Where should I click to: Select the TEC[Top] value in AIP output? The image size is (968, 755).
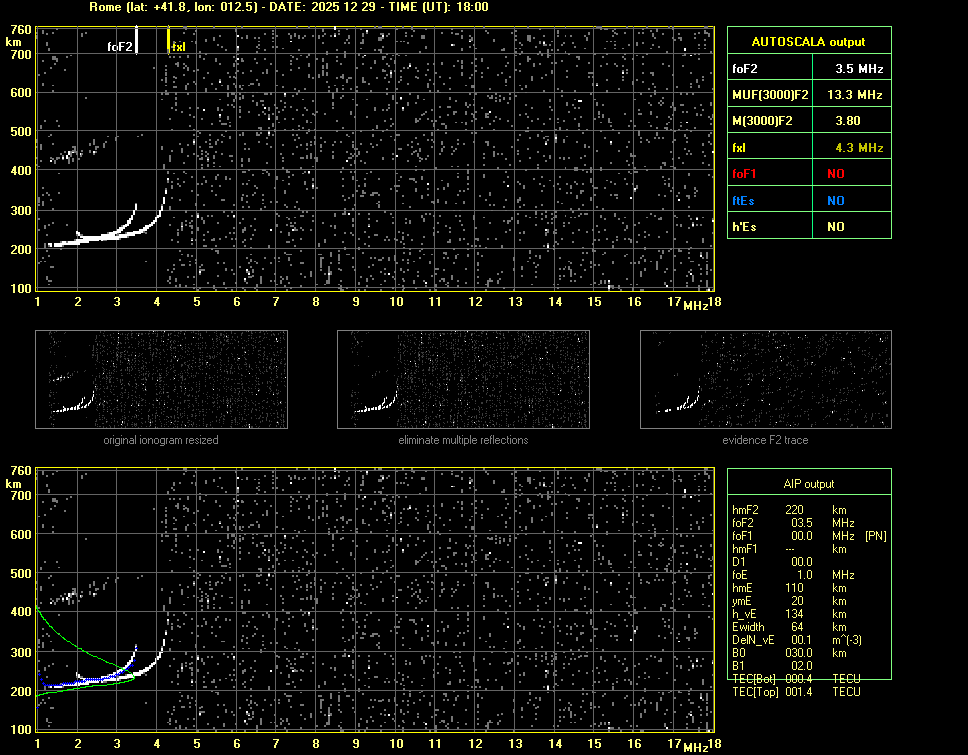click(x=800, y=692)
